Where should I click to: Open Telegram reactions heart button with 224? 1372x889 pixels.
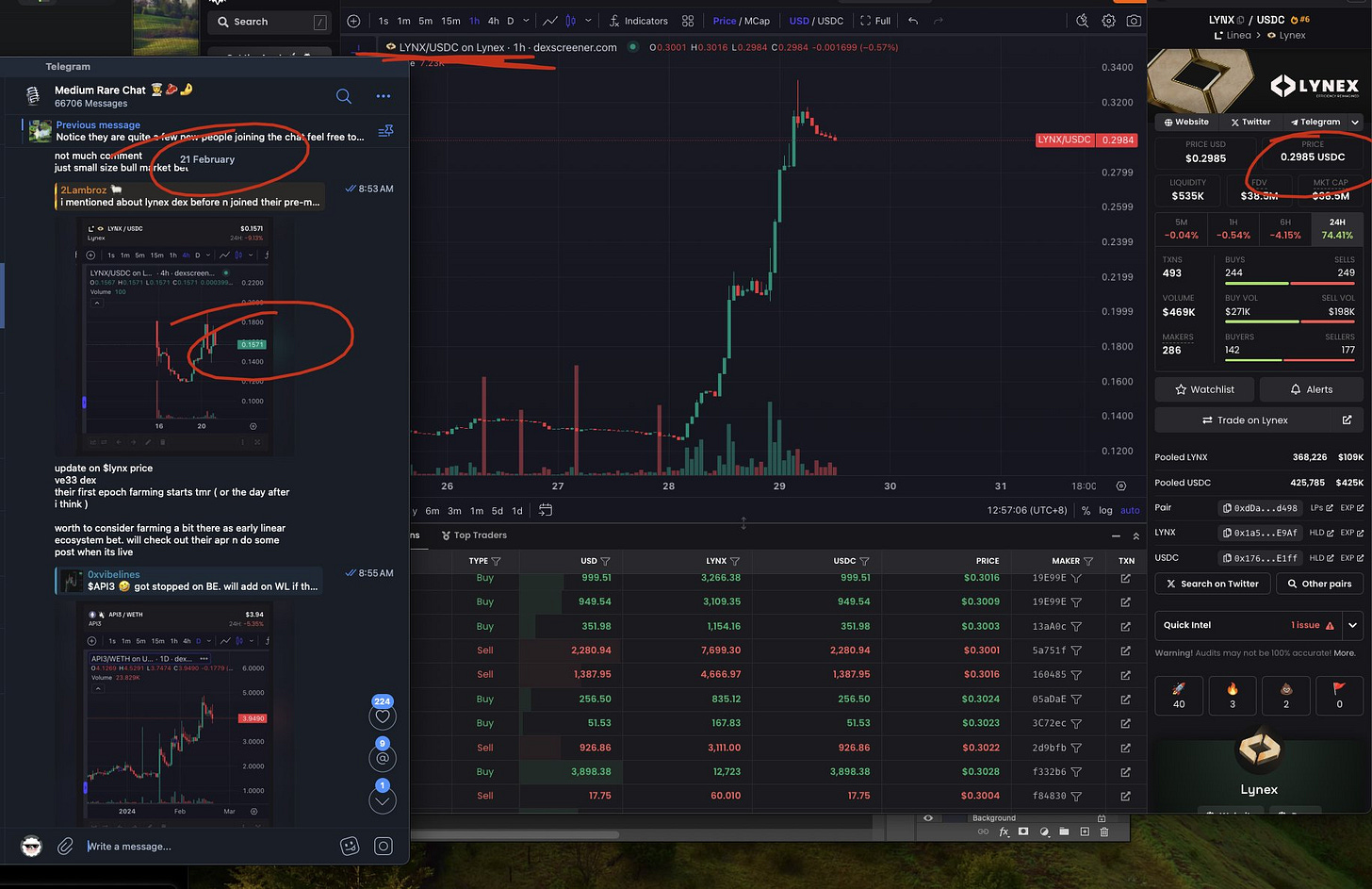click(382, 716)
